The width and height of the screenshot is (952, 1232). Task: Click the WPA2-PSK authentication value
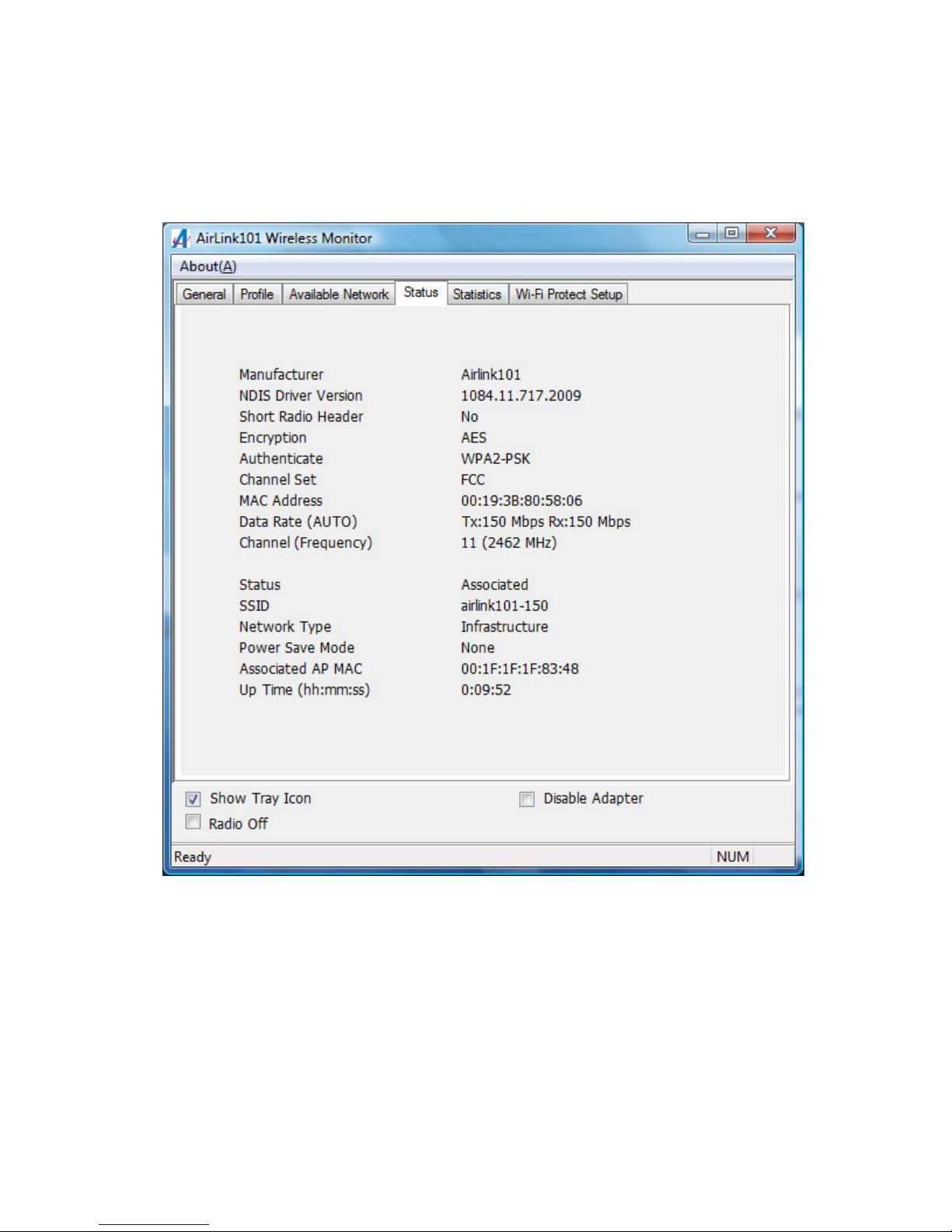coord(495,459)
